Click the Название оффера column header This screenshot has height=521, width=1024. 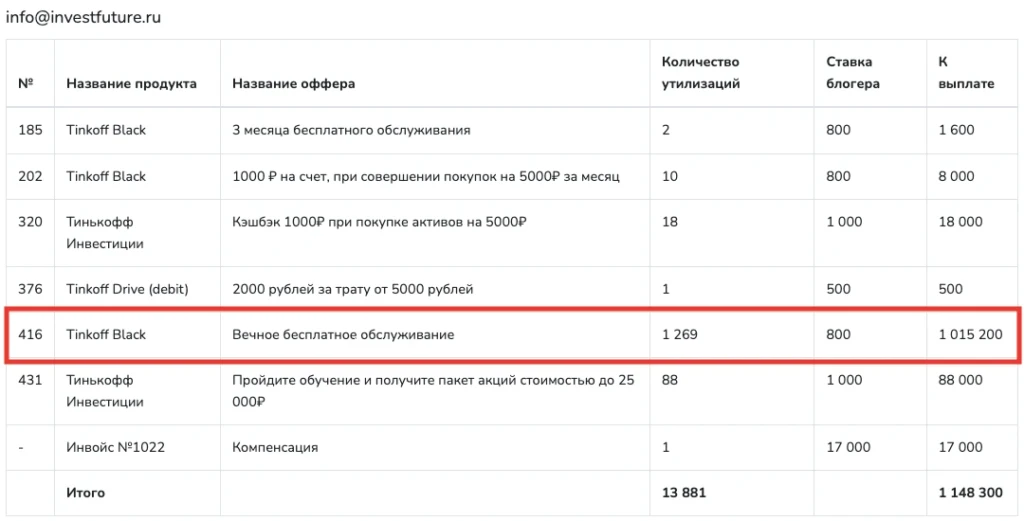(294, 84)
